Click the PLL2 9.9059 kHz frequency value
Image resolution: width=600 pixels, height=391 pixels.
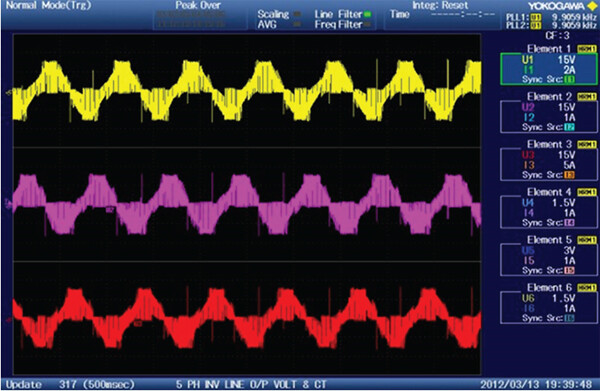point(574,26)
